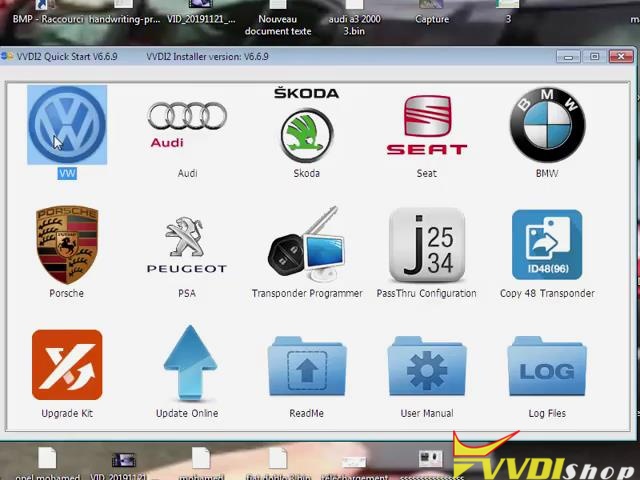Click the 'Seat' caption text
640x480 pixels.
click(427, 173)
